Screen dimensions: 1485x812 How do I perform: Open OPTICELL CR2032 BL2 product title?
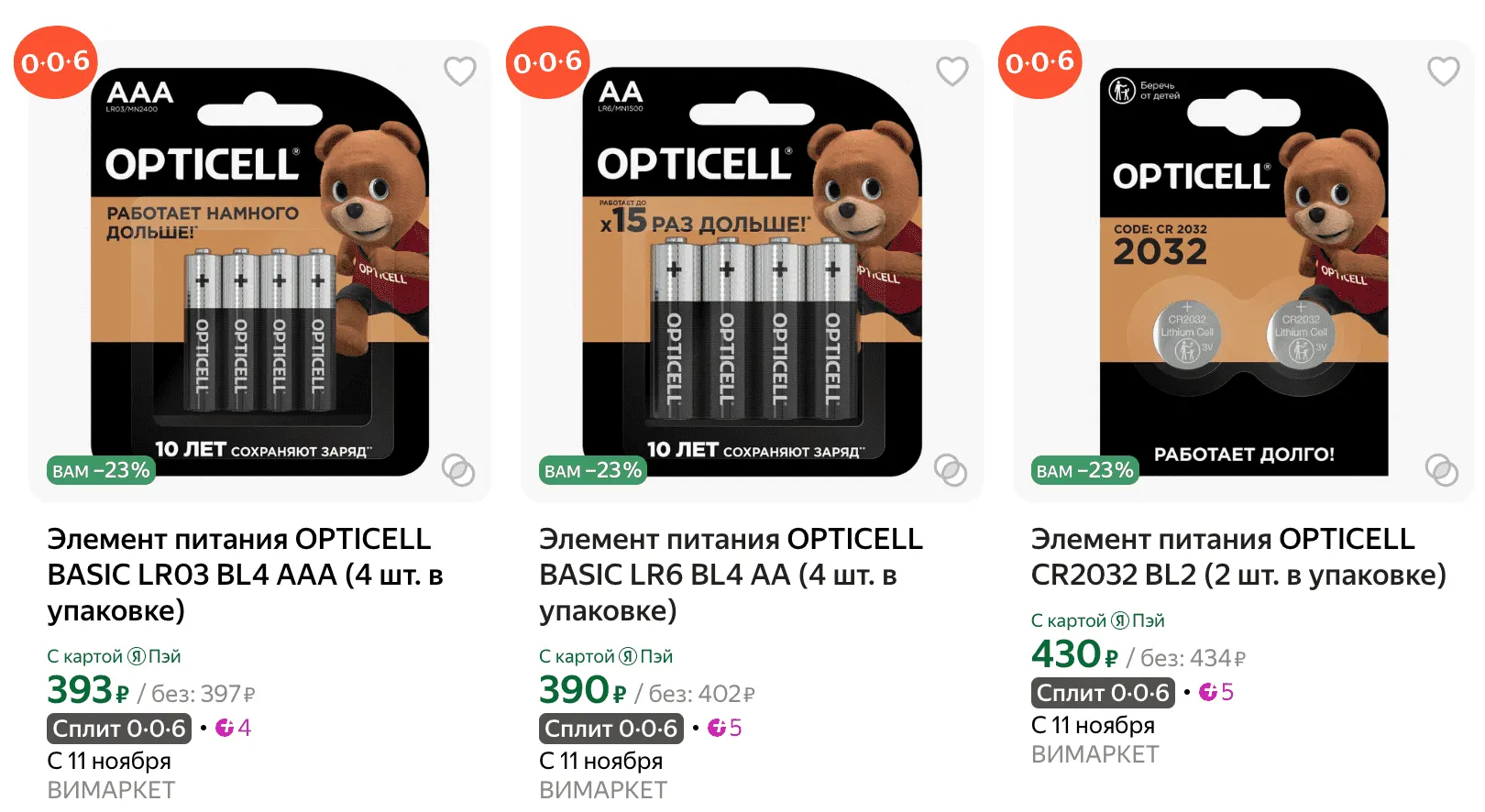(x=1237, y=557)
